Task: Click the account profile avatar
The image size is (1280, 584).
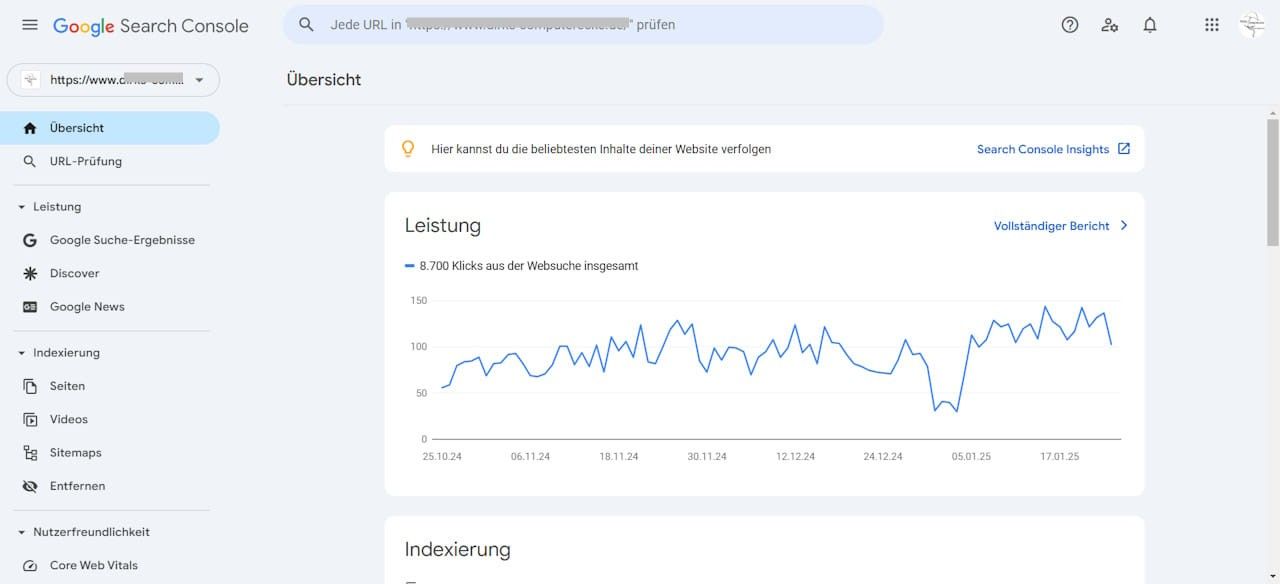Action: tap(1251, 25)
